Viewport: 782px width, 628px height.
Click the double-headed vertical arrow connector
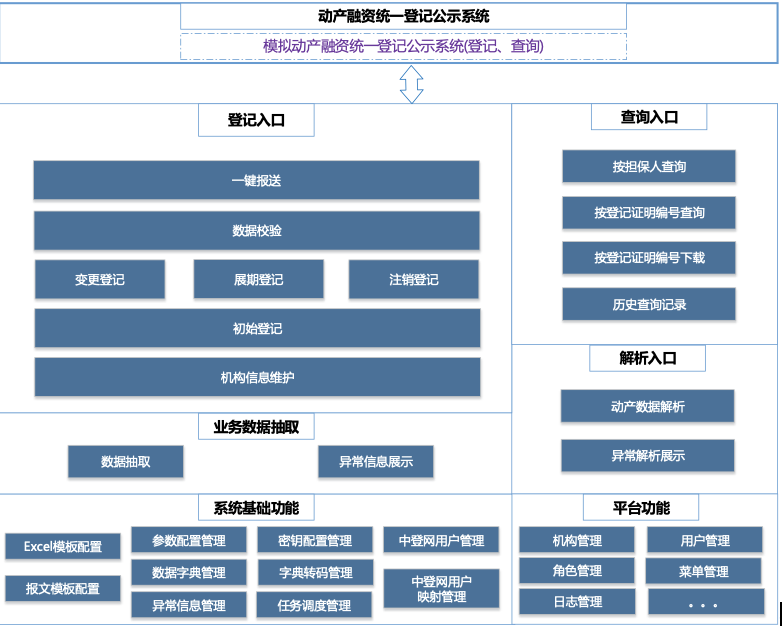click(x=411, y=84)
